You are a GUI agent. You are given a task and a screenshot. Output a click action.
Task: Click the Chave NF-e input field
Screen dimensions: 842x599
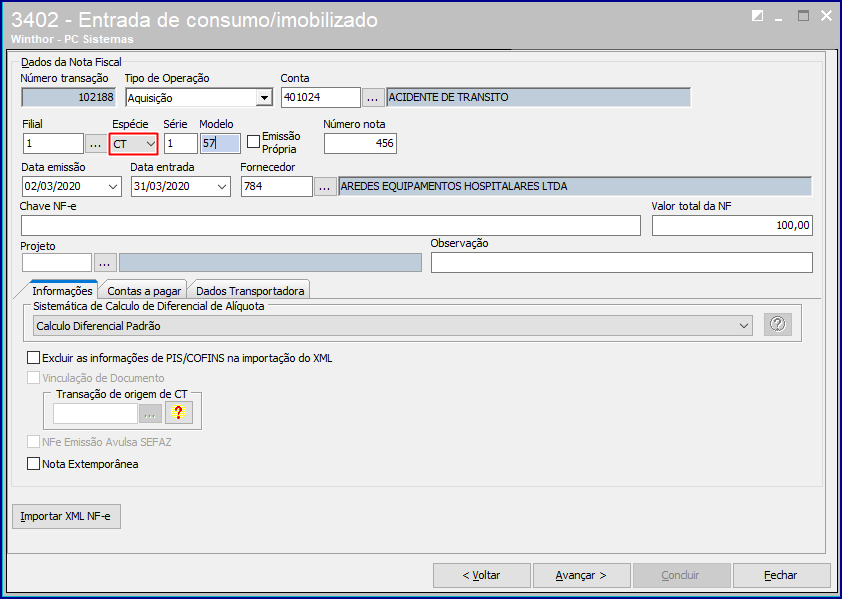[x=331, y=226]
